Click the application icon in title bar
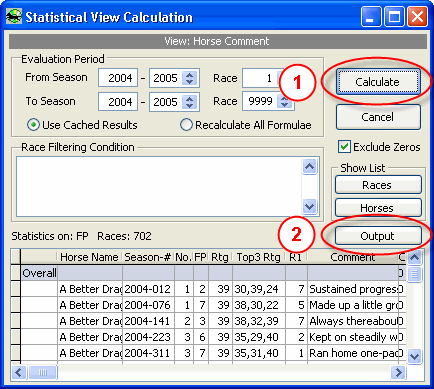Image resolution: width=434 pixels, height=389 pixels. 14,16
